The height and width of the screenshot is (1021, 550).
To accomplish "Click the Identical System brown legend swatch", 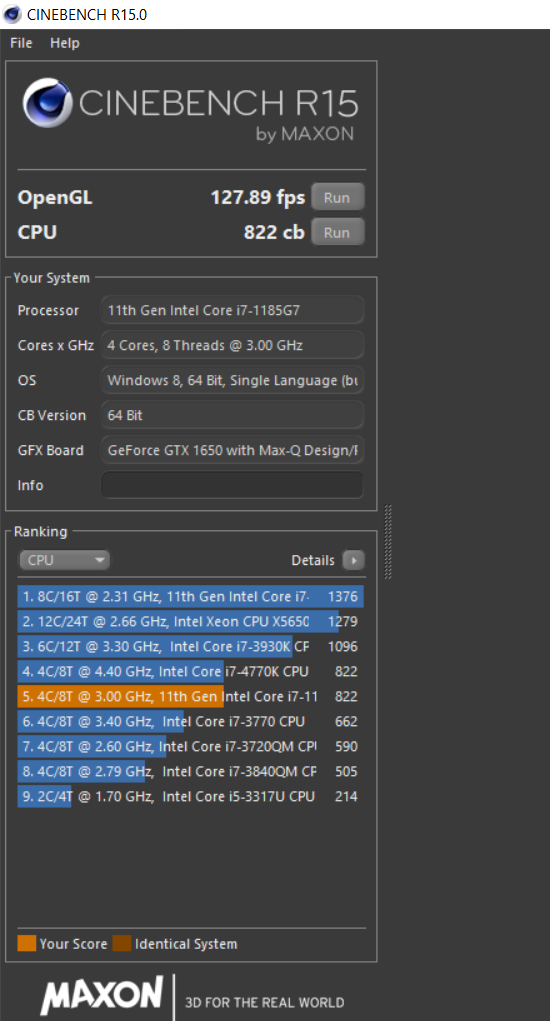I will 122,944.
